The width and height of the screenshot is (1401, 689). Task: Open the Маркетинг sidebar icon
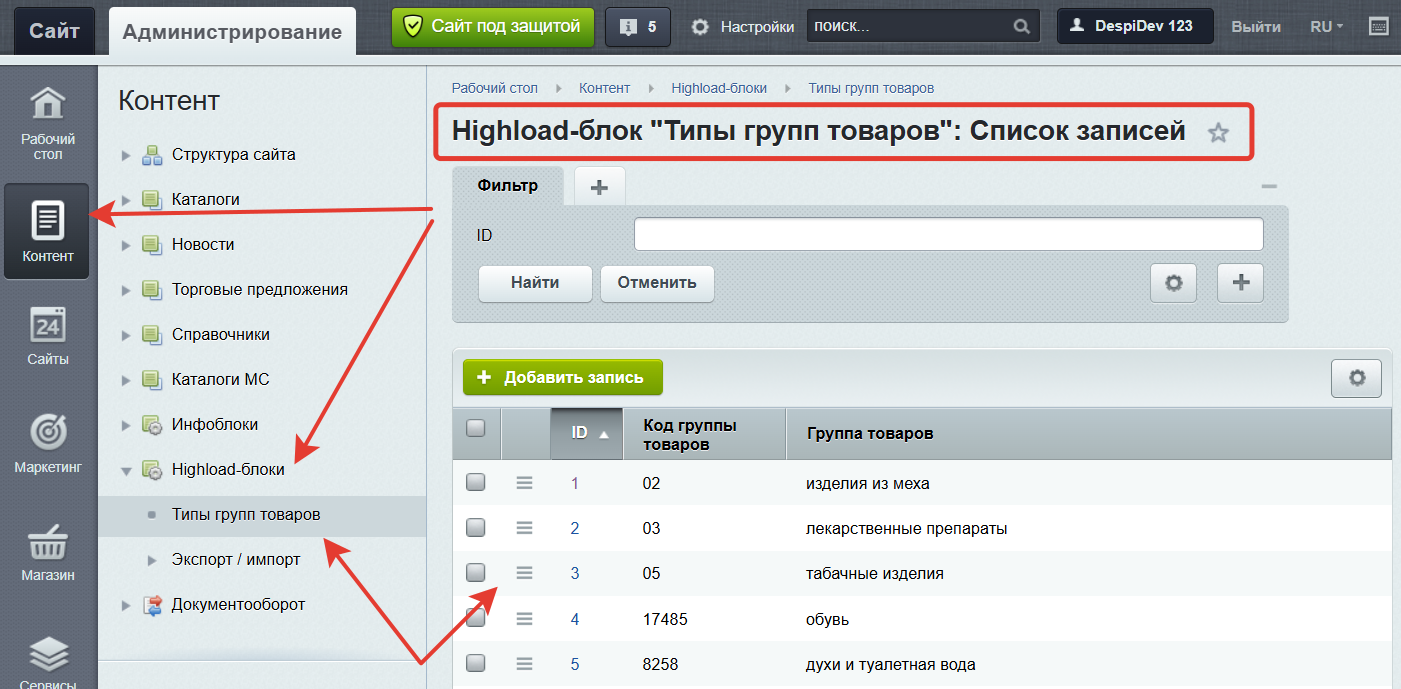pyautogui.click(x=48, y=445)
